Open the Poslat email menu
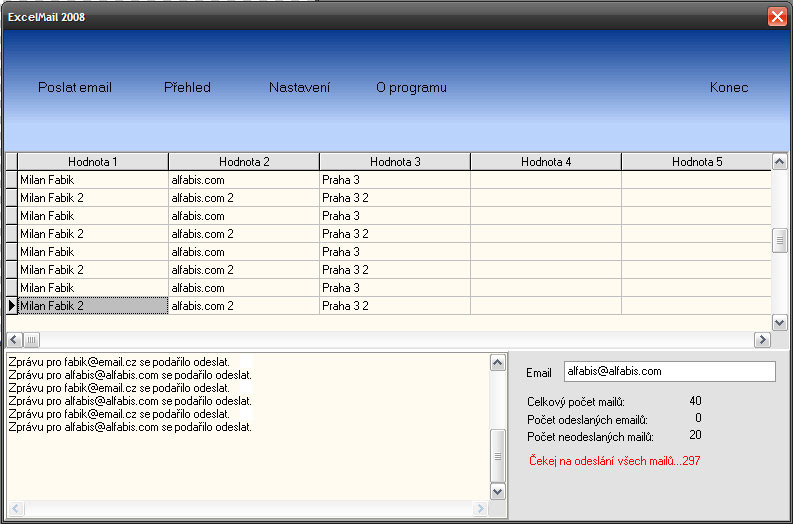Image resolution: width=793 pixels, height=524 pixels. [x=75, y=88]
